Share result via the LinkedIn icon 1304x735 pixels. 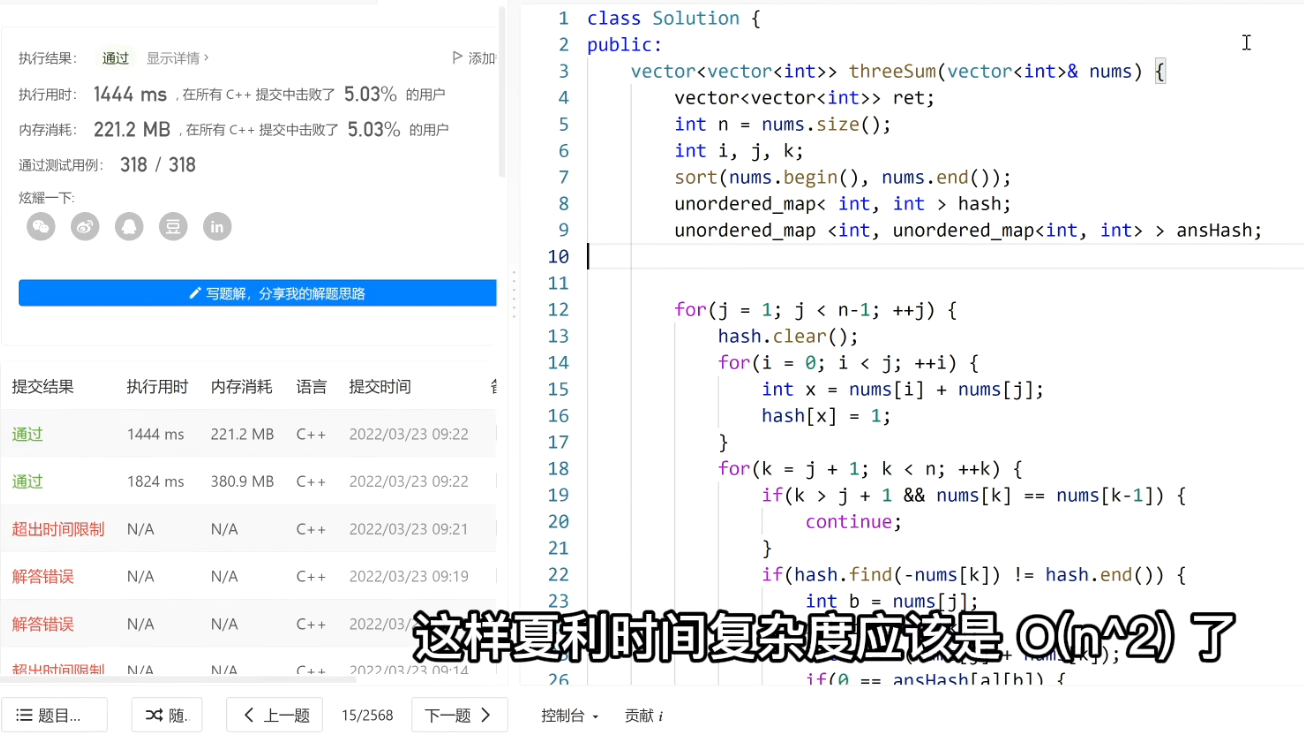217,226
